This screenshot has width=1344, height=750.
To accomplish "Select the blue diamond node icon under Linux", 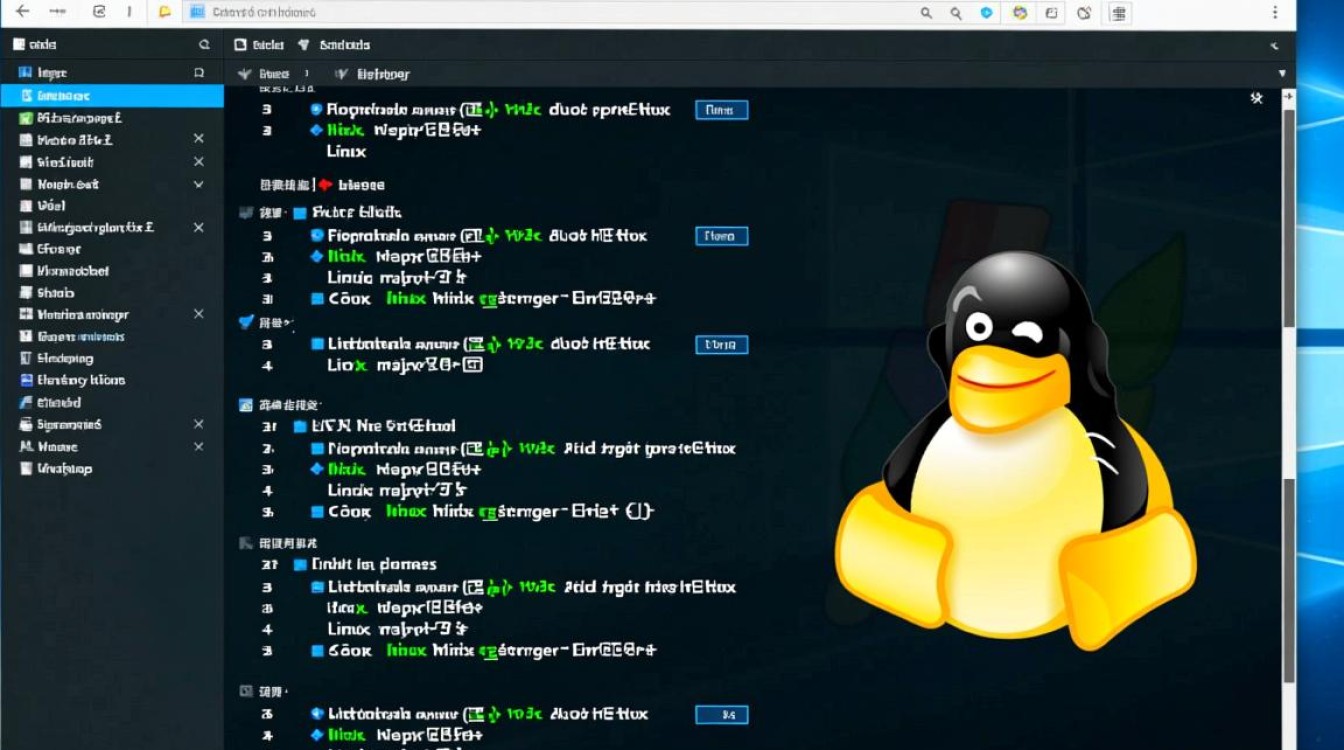I will (x=317, y=130).
